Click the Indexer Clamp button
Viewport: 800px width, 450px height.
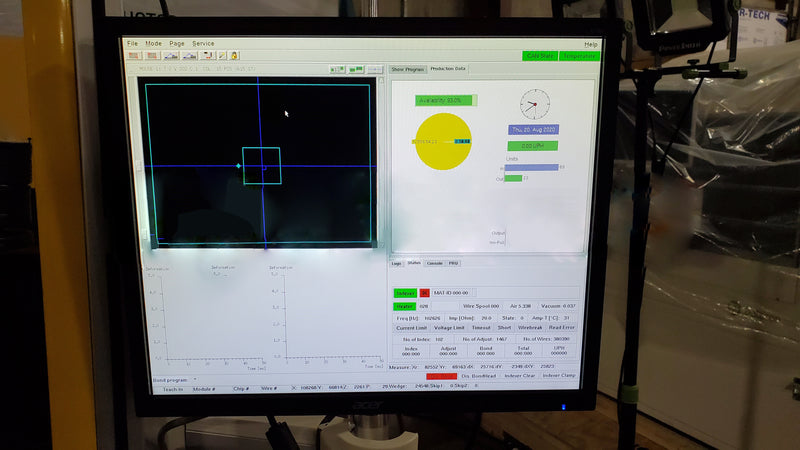click(559, 376)
